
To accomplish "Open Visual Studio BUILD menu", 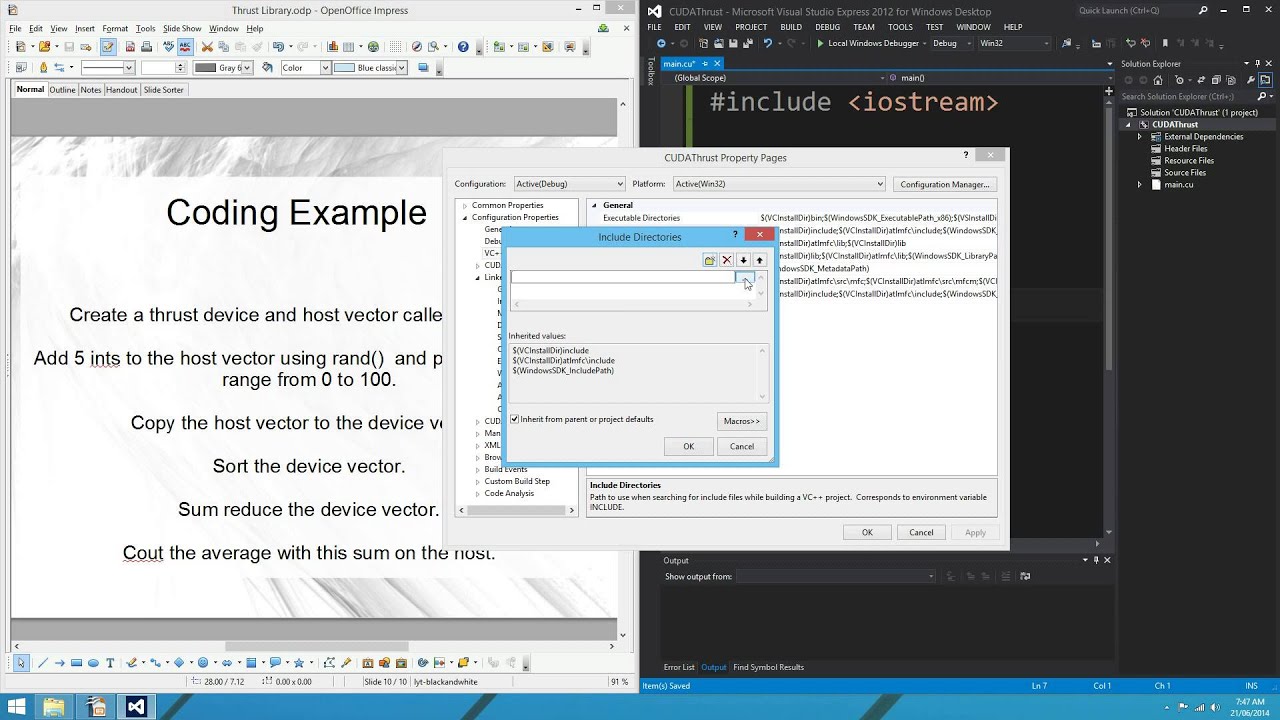I will pos(791,27).
